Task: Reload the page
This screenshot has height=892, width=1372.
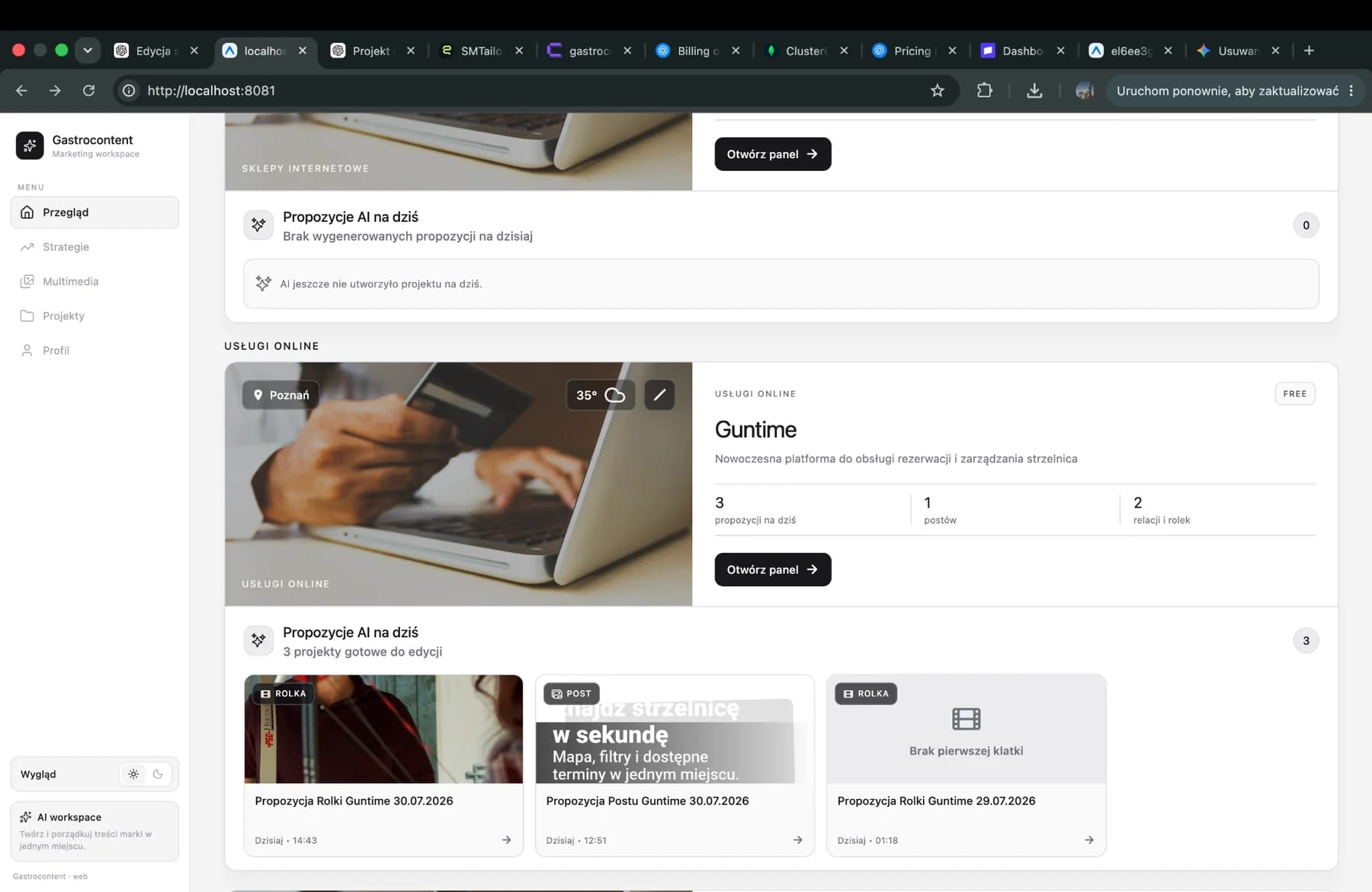Action: pos(88,91)
